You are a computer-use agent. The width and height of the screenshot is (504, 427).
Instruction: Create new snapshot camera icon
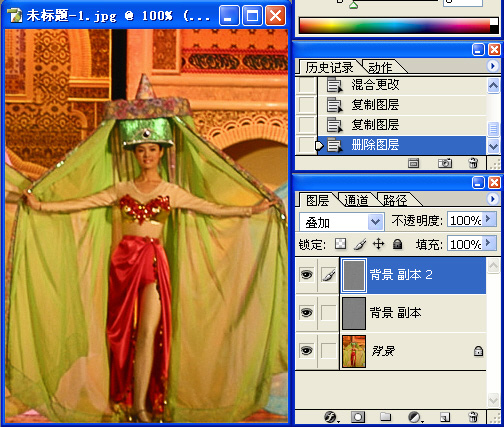point(444,163)
